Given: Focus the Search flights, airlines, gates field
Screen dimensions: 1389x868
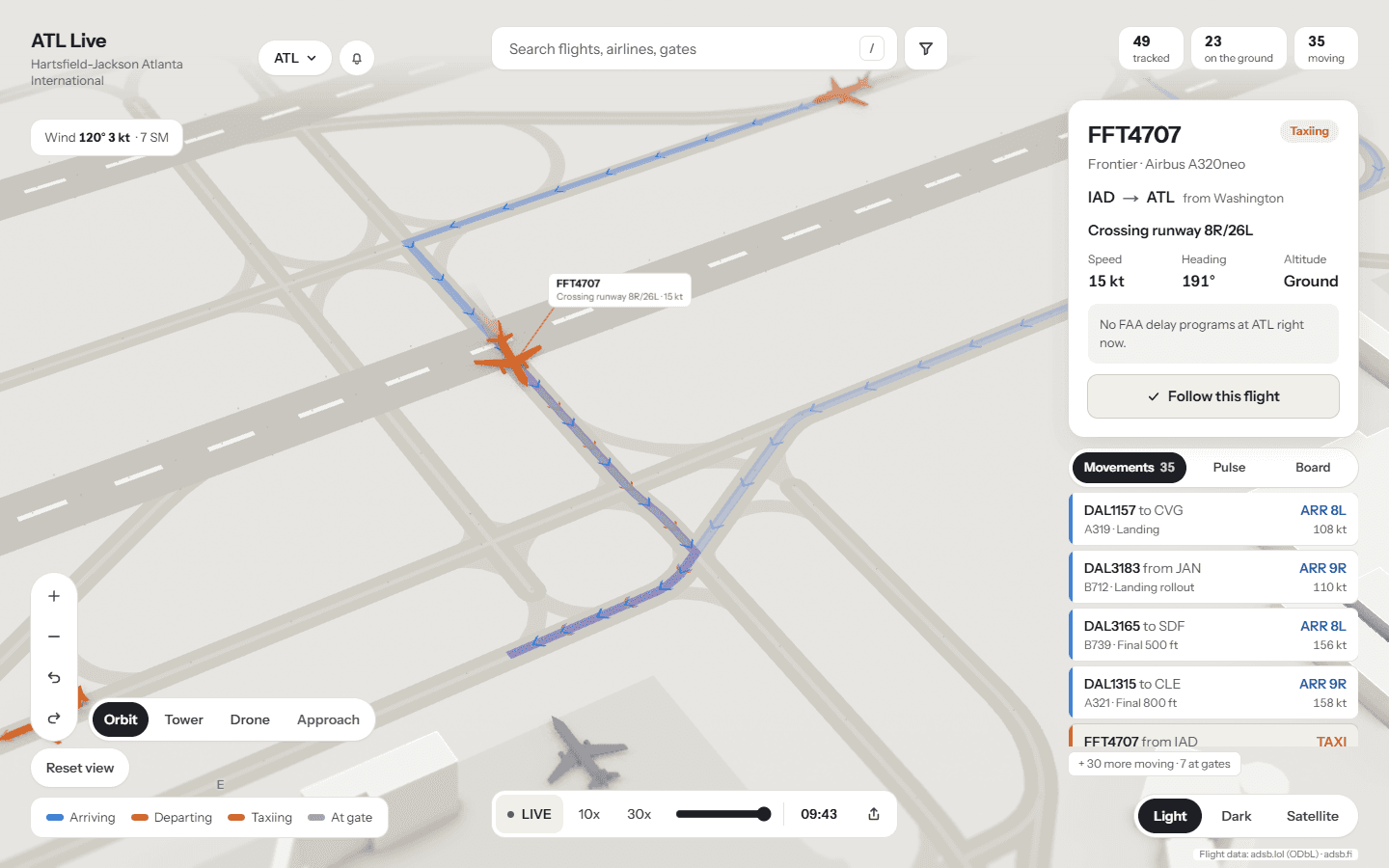Looking at the screenshot, I should click(x=694, y=48).
